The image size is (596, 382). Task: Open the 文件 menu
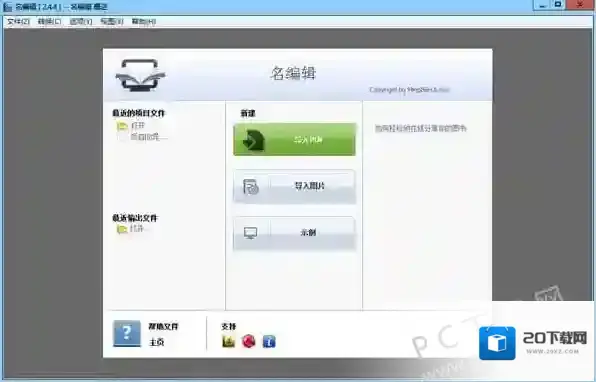point(18,22)
